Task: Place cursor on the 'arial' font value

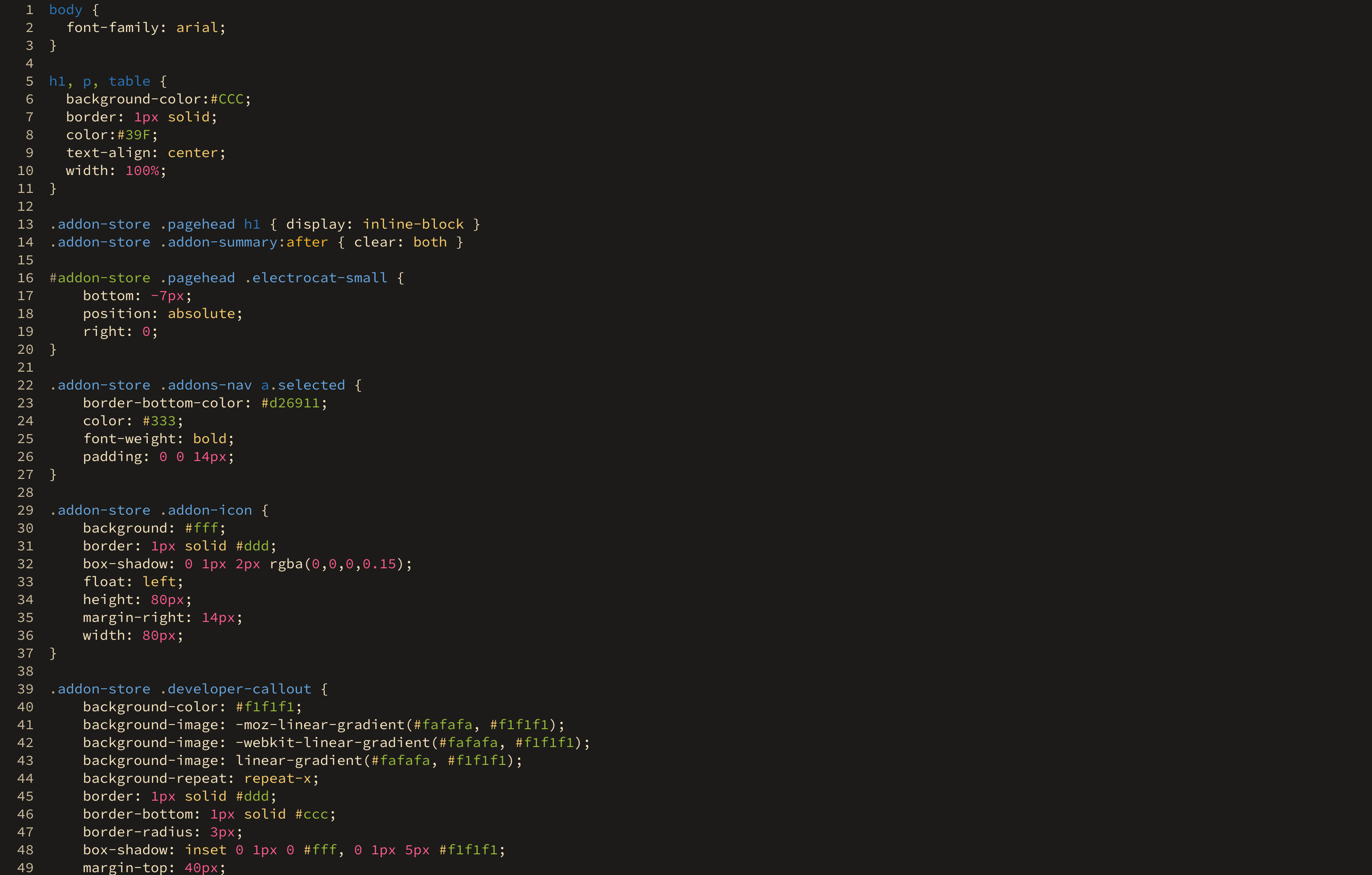Action: 197,28
